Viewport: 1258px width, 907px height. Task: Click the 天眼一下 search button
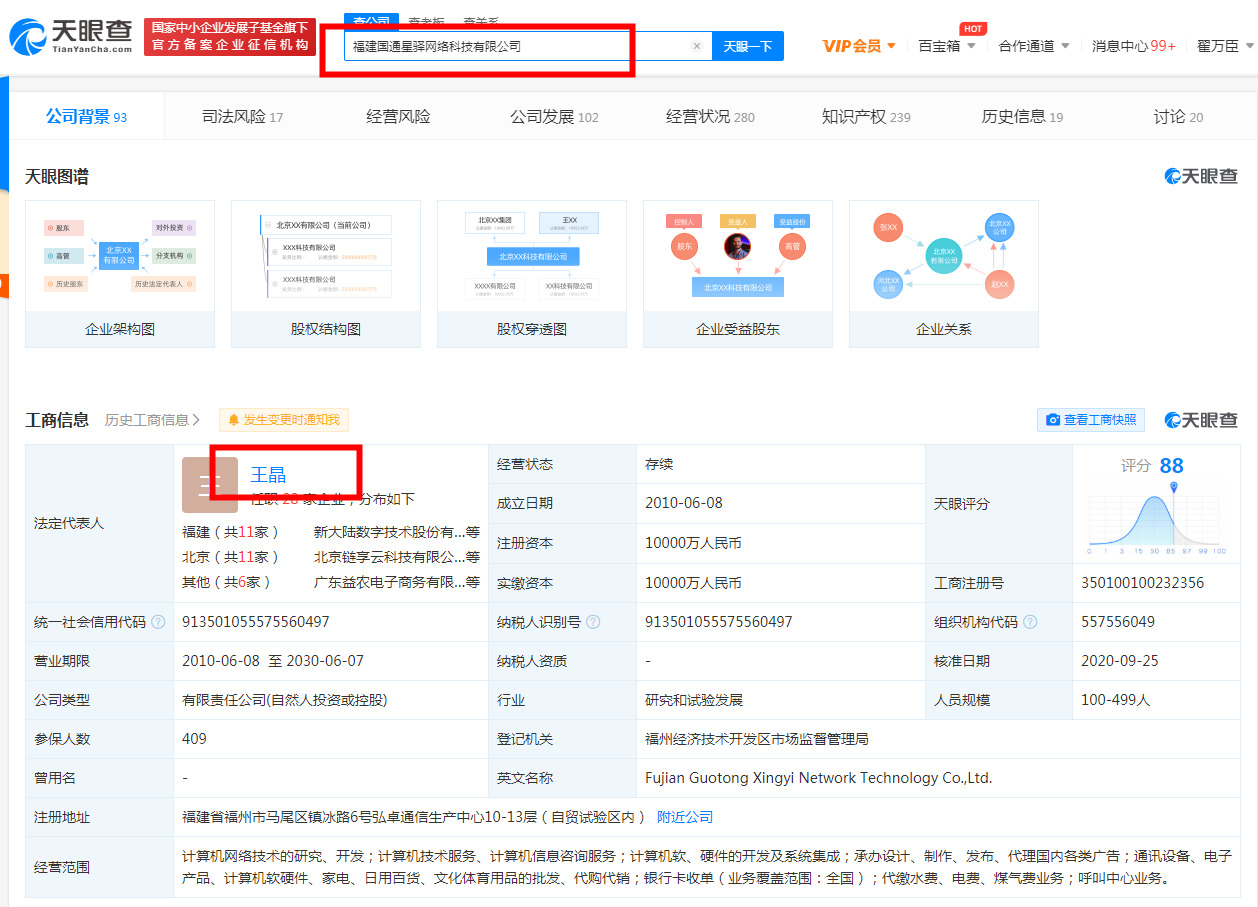click(748, 46)
